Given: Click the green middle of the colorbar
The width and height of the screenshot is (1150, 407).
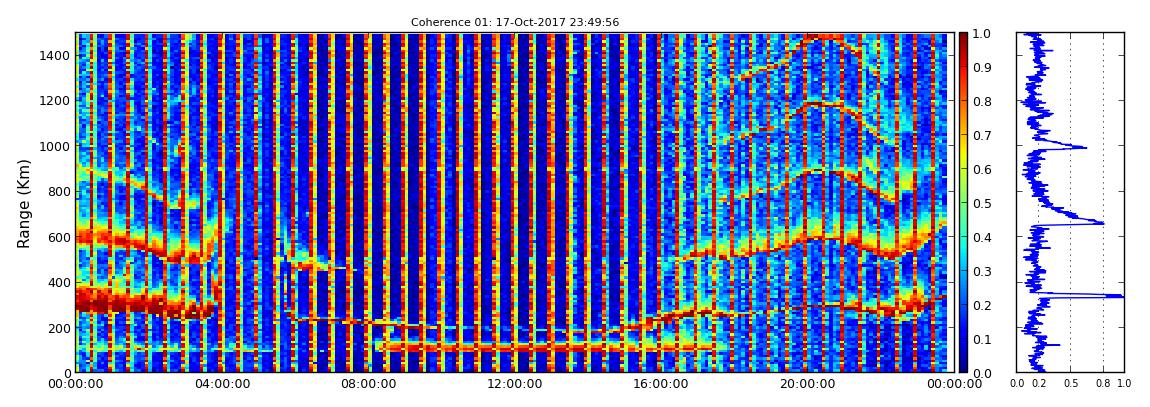Looking at the screenshot, I should click(x=964, y=203).
